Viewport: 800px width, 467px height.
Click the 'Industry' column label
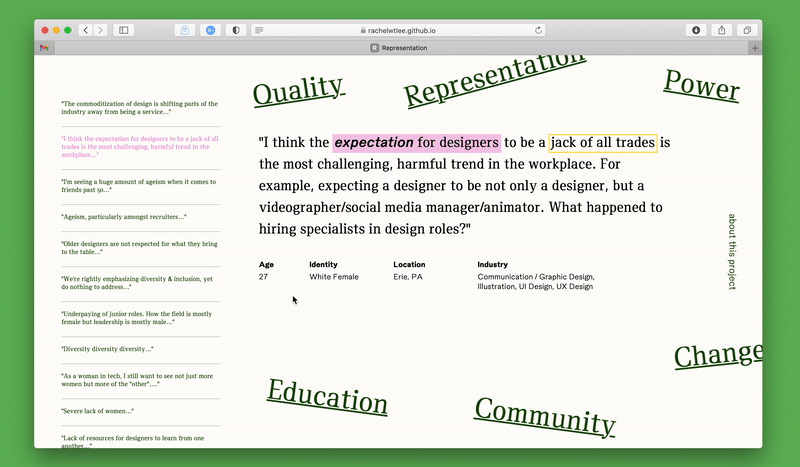[492, 264]
